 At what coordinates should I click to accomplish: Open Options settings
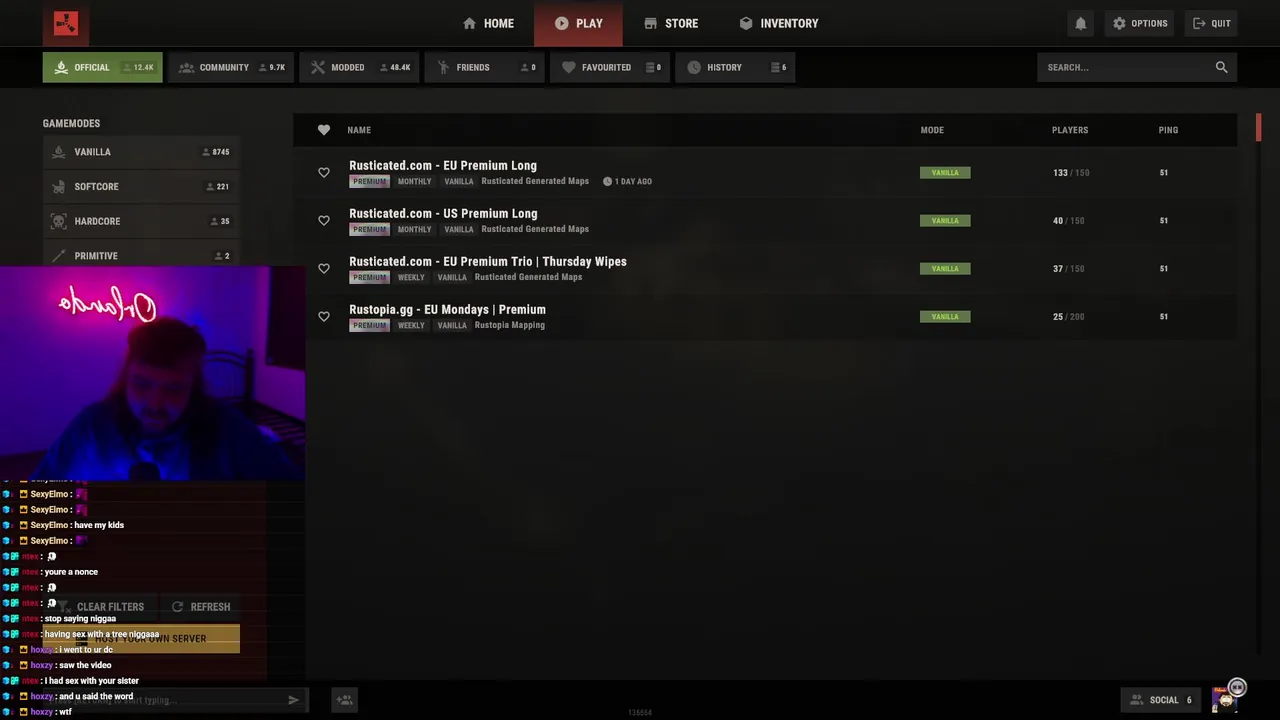[1140, 23]
